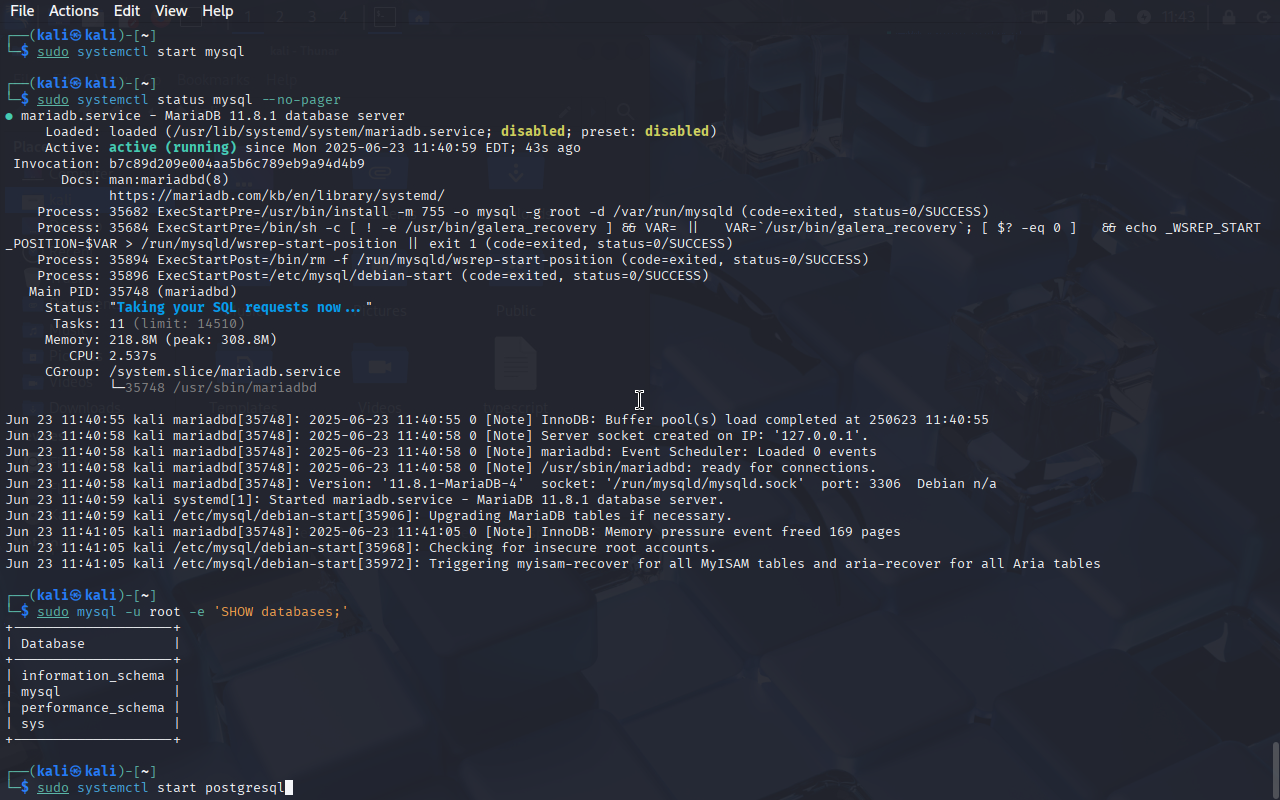Click the Memory value '218.8M (peak: 308.8M)'
1280x800 pixels.
coord(193,340)
